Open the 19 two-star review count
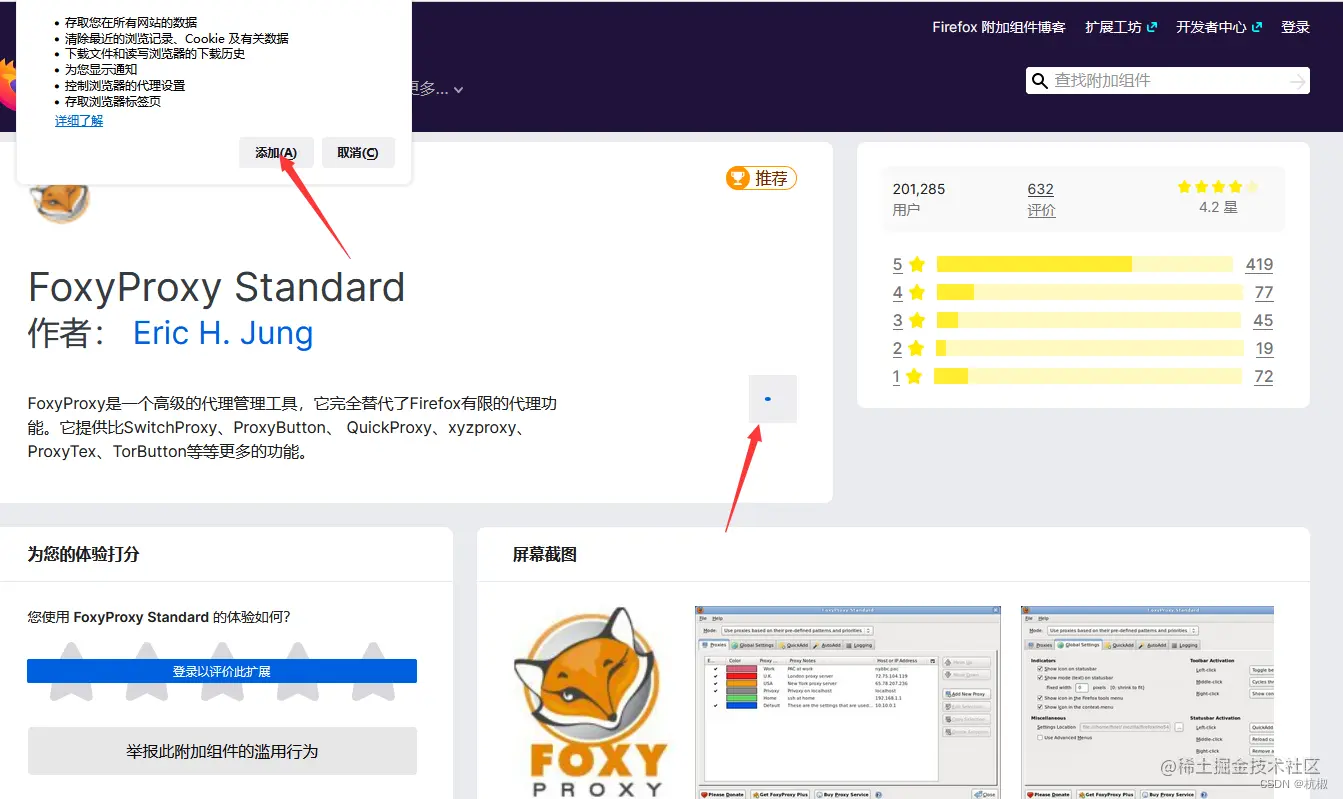Image resolution: width=1343 pixels, height=799 pixels. 1264,349
